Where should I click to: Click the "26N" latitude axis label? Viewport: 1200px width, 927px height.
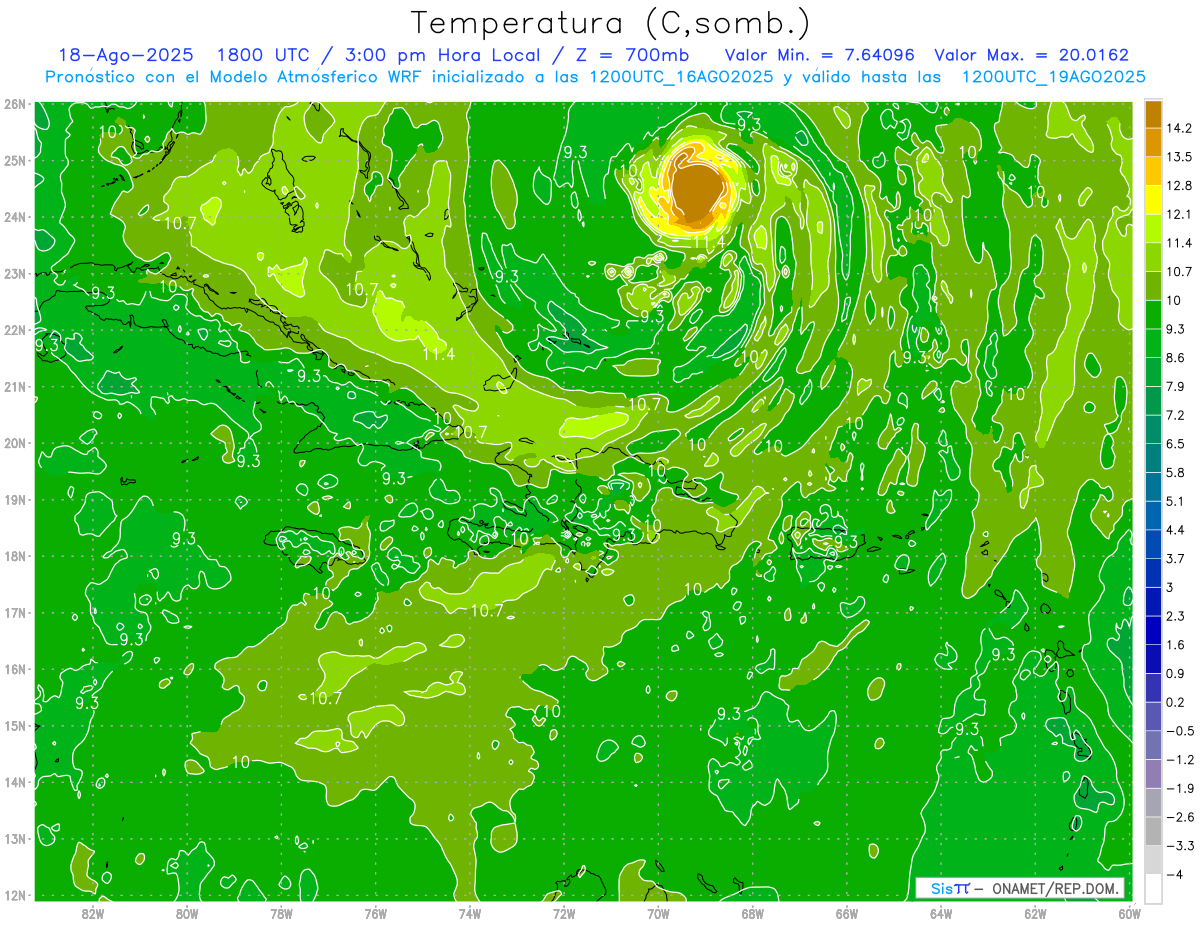(15, 104)
